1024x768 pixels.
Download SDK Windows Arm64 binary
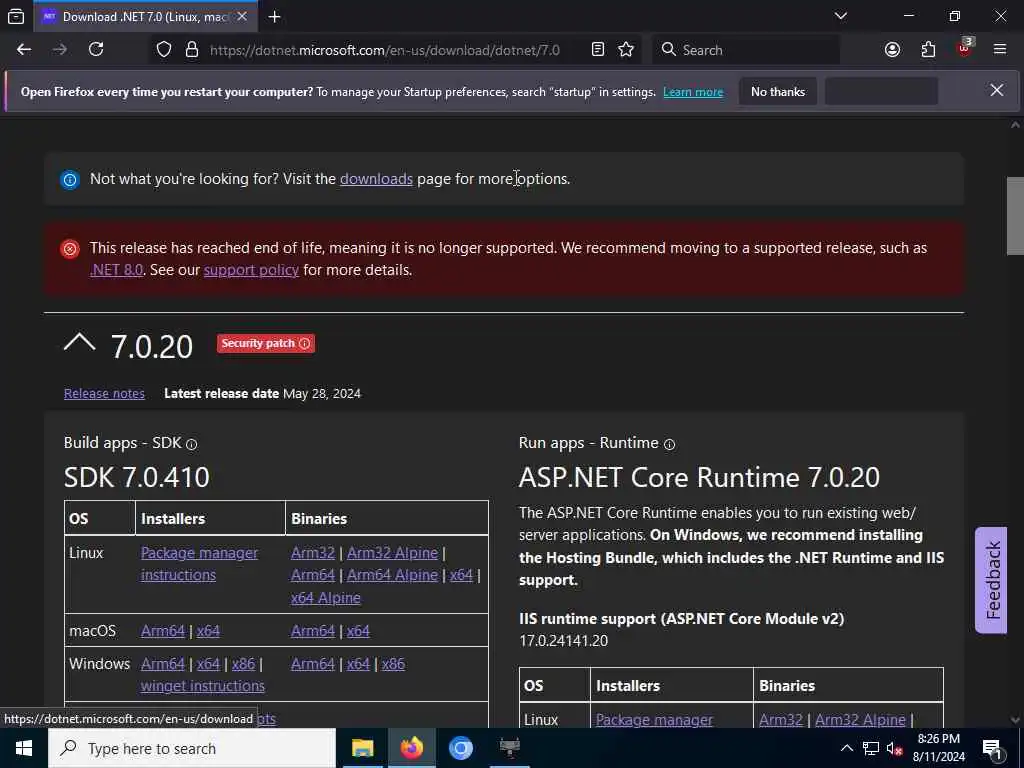click(313, 664)
